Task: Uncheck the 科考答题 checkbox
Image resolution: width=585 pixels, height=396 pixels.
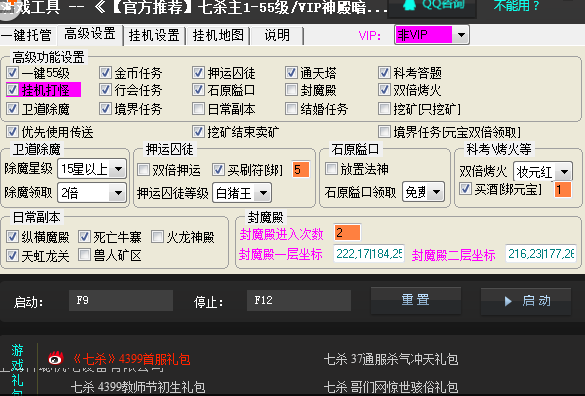Action: 384,72
